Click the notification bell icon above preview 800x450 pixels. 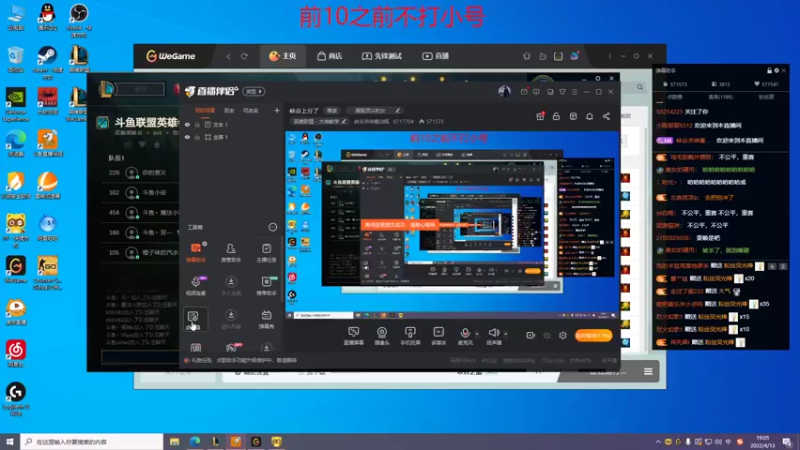(589, 116)
